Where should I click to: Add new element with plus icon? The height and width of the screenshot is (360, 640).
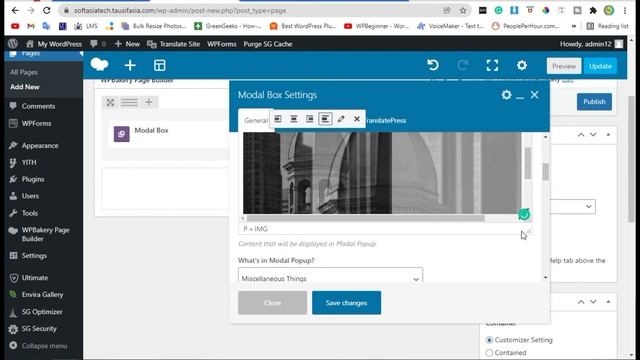130,65
